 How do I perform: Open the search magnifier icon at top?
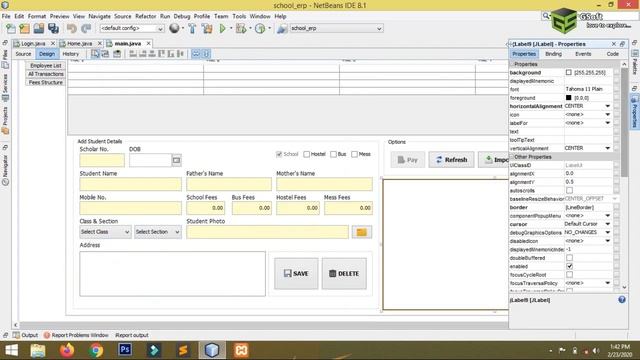pos(546,16)
